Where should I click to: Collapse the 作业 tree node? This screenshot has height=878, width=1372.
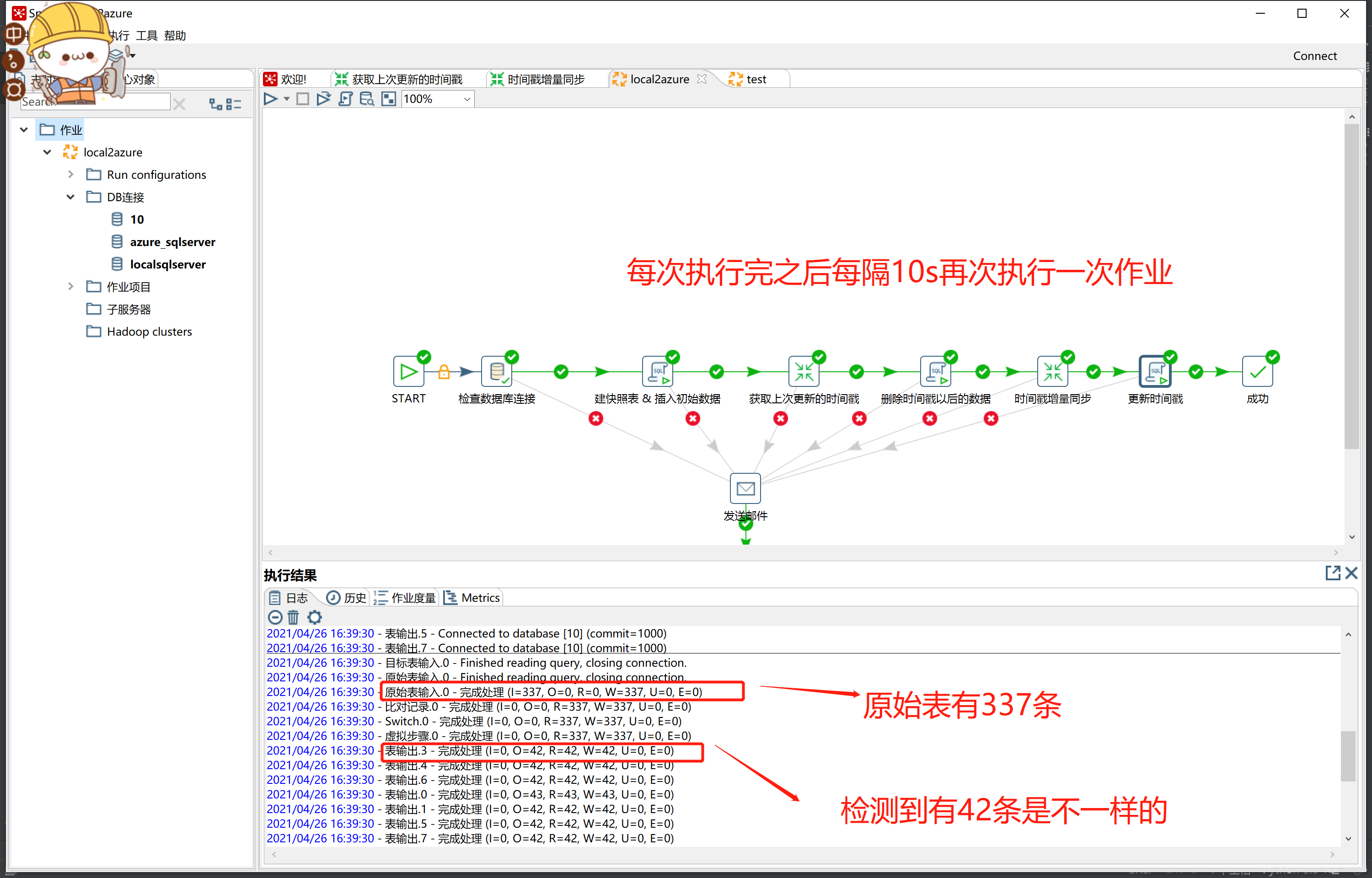pos(24,130)
